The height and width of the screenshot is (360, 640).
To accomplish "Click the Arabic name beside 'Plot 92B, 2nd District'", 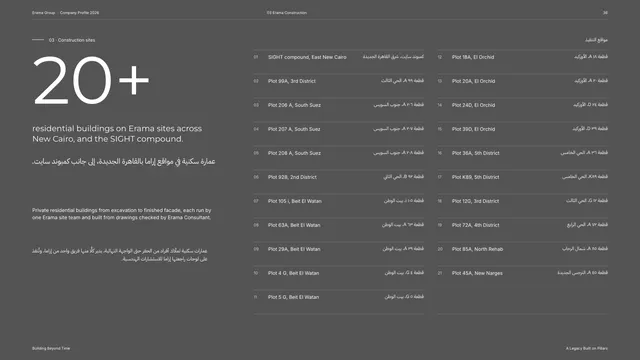I will point(403,177).
